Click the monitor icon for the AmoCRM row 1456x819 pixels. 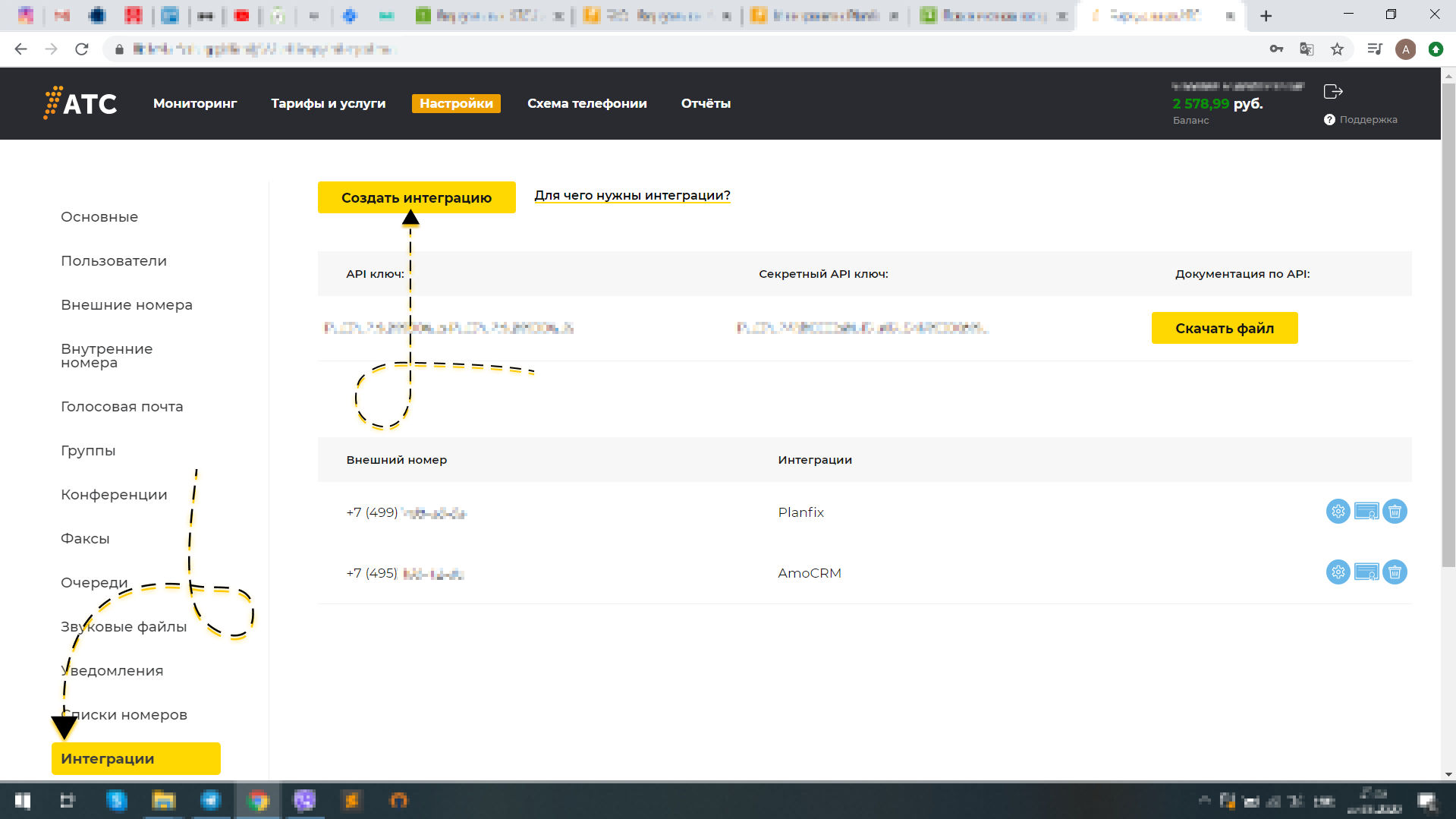coord(1366,572)
